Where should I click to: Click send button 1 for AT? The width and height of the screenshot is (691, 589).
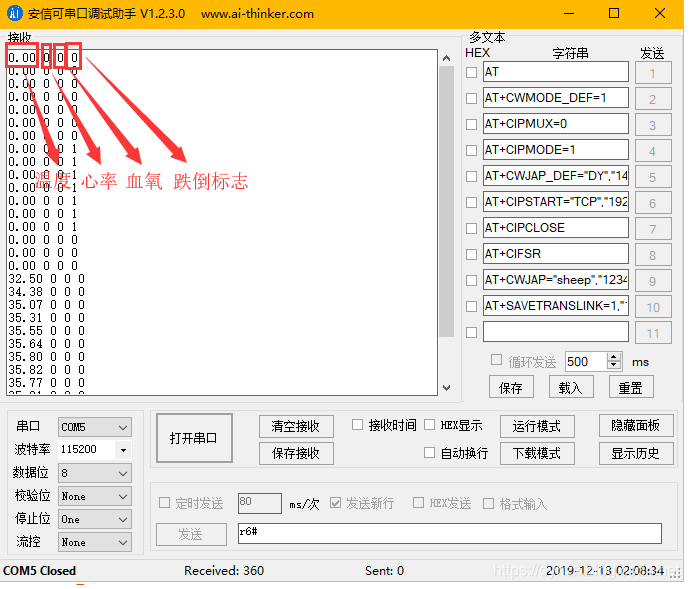coord(653,73)
